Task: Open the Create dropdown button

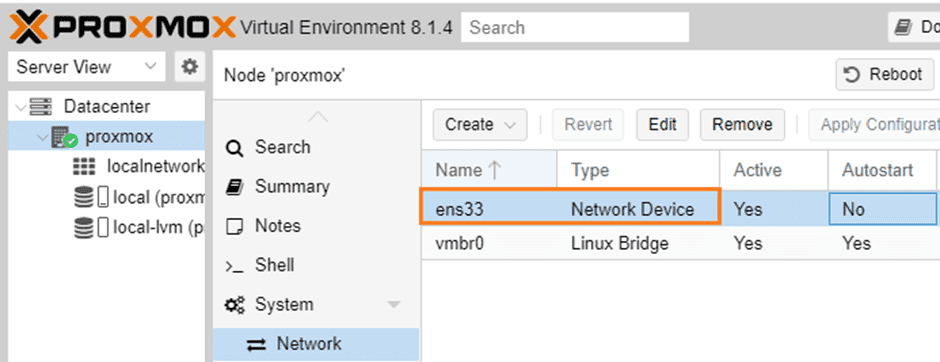Action: pyautogui.click(x=480, y=125)
